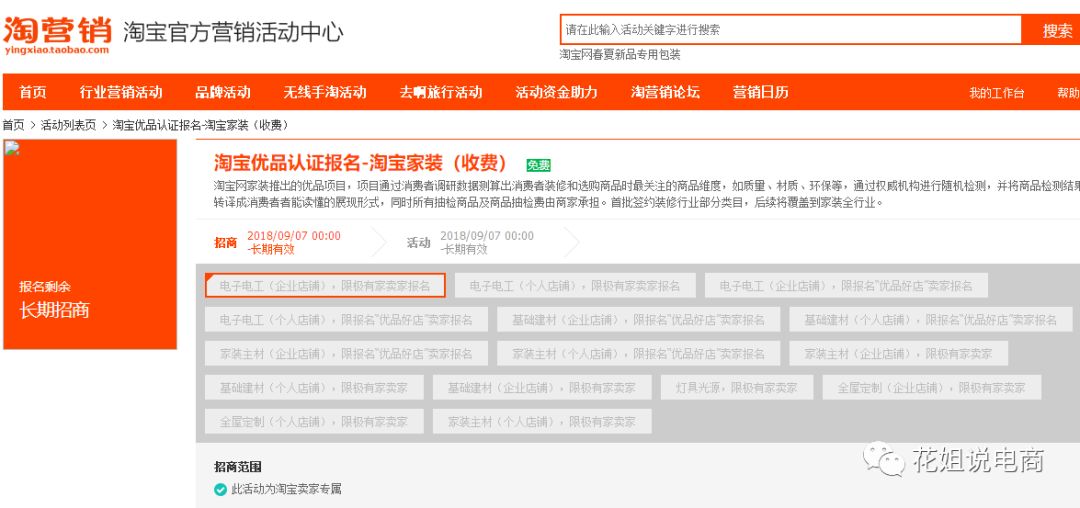Viewport: 1080px width, 508px height.
Task: Open 我的工作台
Action: click(x=997, y=93)
